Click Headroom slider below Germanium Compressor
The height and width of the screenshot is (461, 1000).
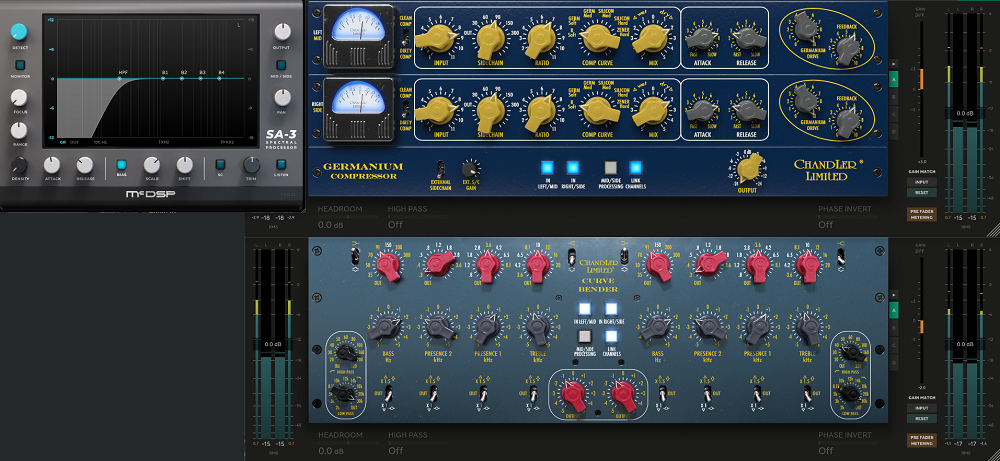click(349, 217)
